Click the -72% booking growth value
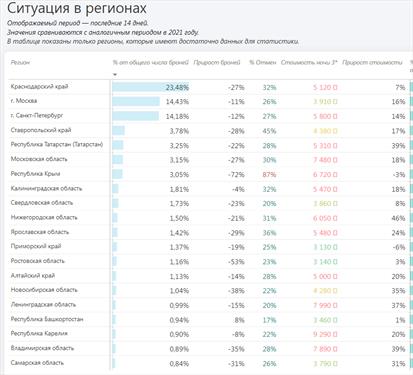This screenshot has height=375, width=413. (x=236, y=175)
